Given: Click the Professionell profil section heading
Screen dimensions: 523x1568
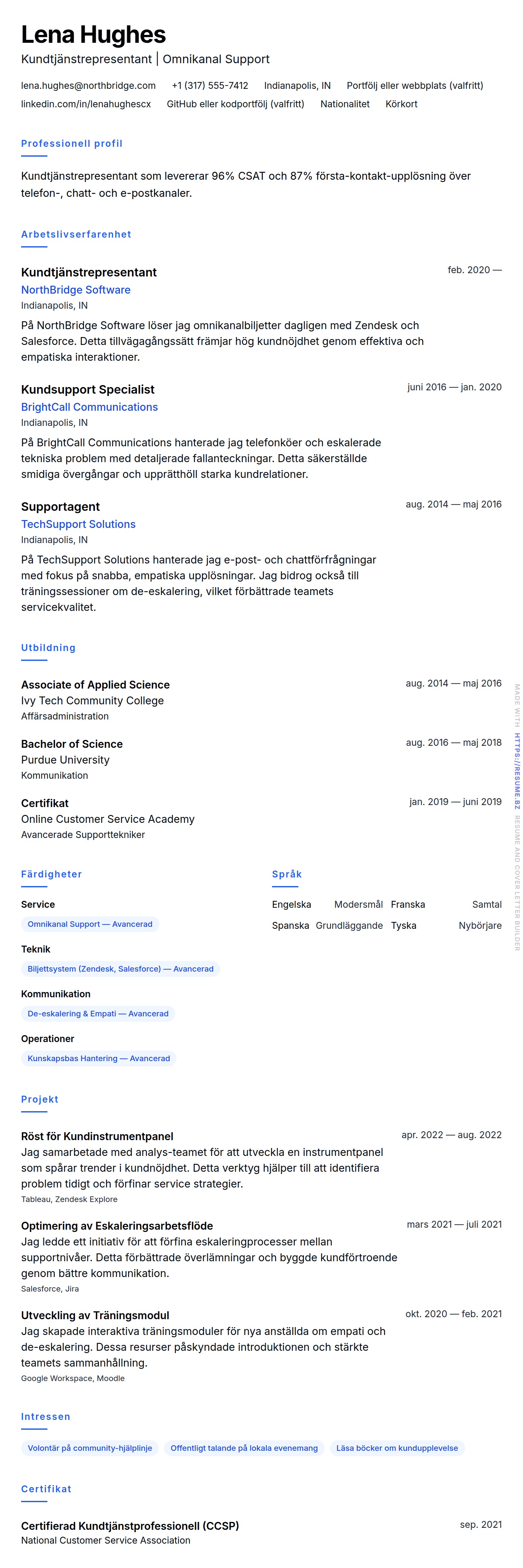Looking at the screenshot, I should coord(72,144).
